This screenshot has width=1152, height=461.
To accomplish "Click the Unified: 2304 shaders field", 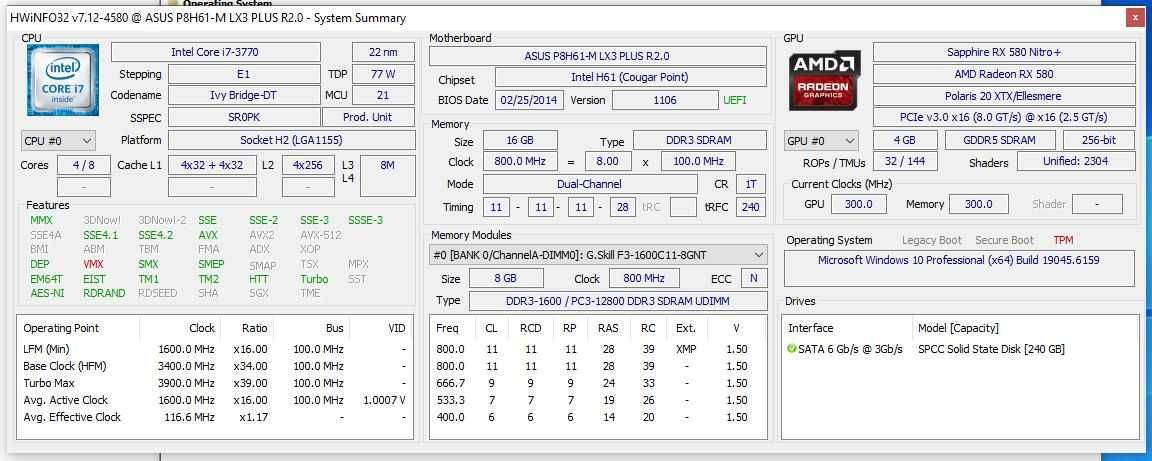I will tap(1076, 162).
